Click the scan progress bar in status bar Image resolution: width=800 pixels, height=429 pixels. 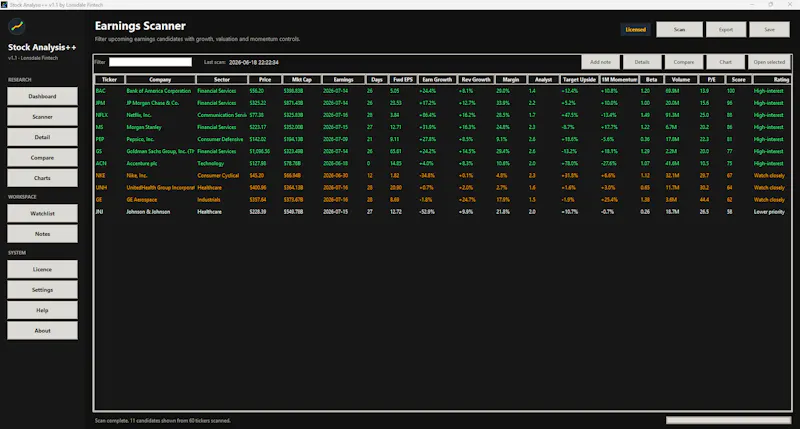tap(729, 420)
